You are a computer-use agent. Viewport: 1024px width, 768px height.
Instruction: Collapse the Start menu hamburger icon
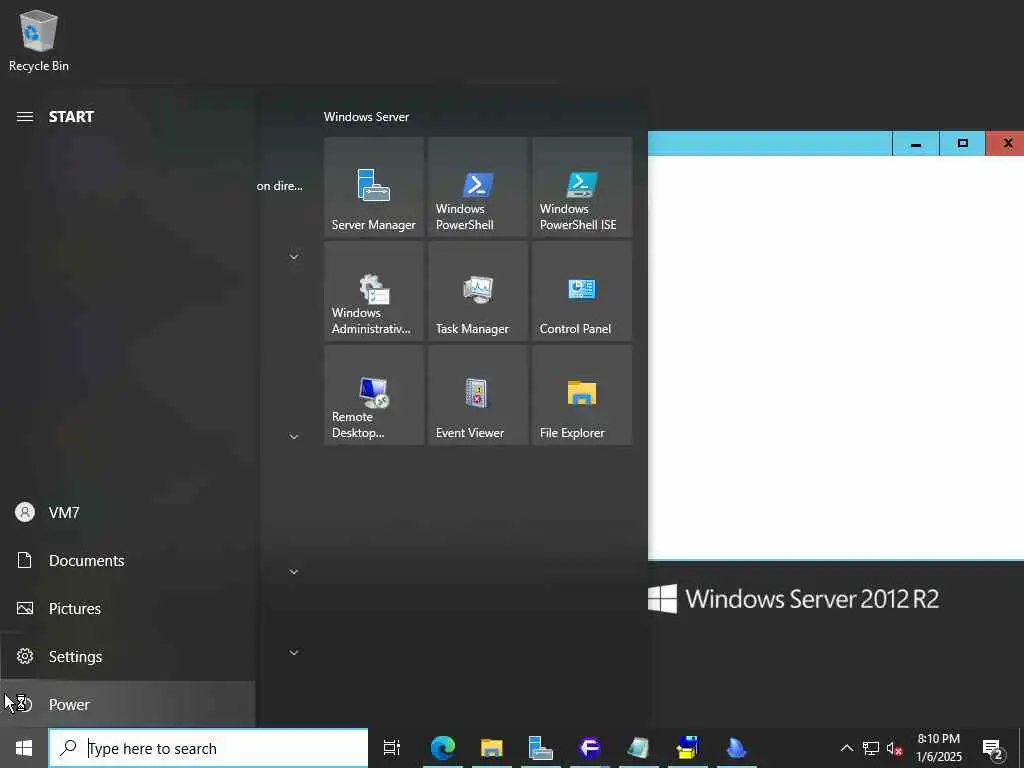[x=25, y=117]
